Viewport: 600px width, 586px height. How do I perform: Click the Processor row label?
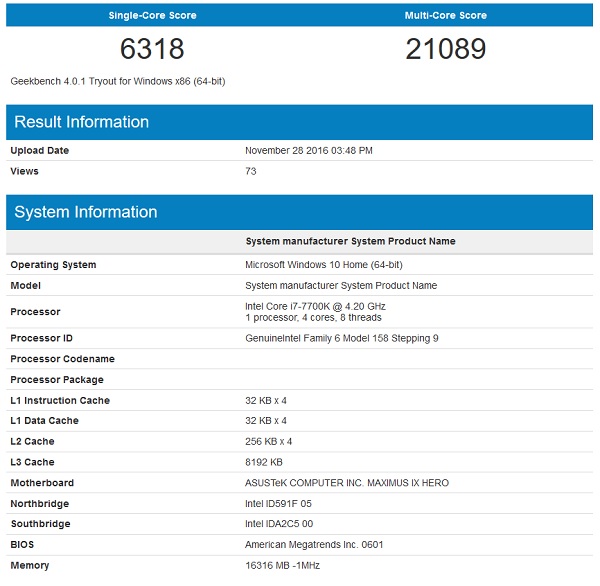click(35, 312)
